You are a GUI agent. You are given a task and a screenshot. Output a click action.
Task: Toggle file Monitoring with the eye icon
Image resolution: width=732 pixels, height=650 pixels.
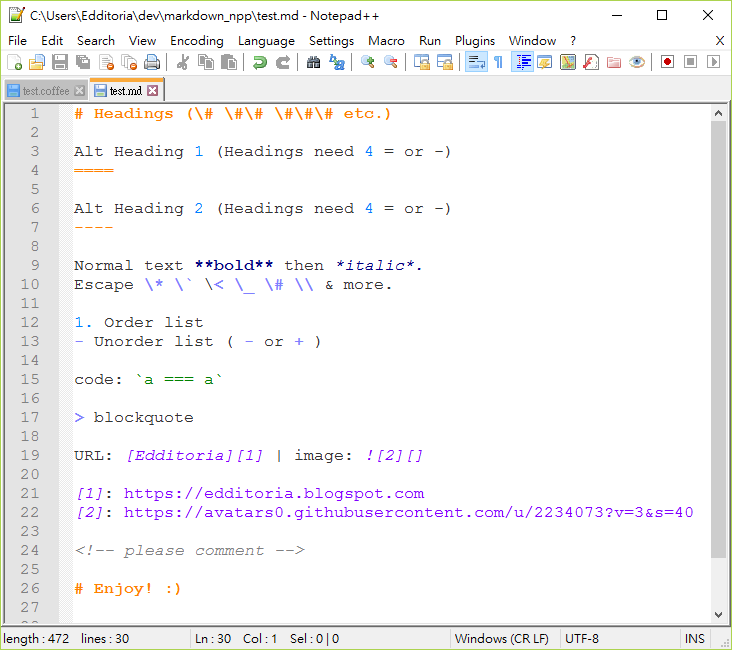pos(637,62)
